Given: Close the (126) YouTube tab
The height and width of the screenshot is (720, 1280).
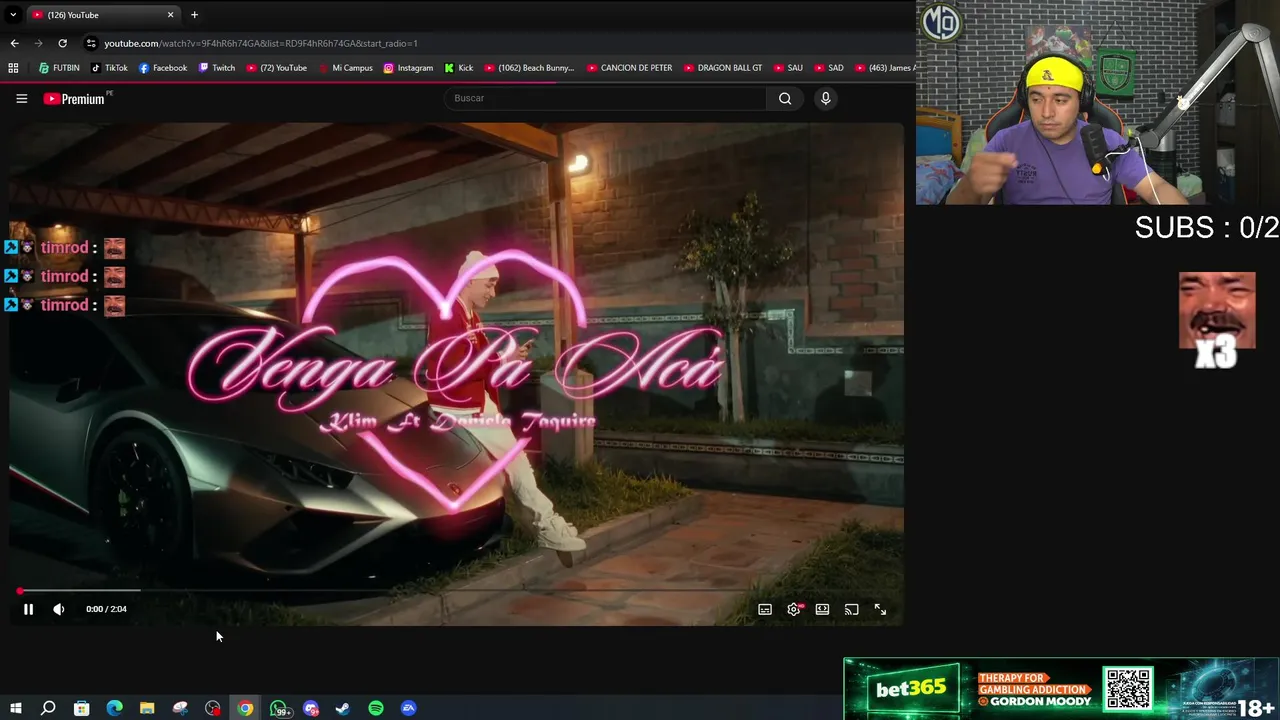Looking at the screenshot, I should [170, 15].
